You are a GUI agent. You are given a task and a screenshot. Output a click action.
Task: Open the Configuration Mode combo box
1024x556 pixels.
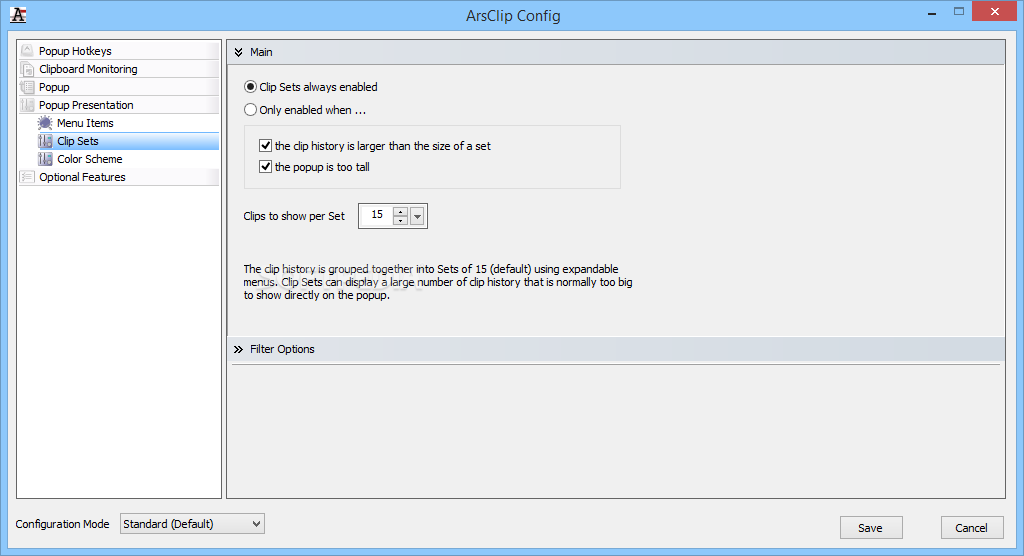[x=192, y=523]
